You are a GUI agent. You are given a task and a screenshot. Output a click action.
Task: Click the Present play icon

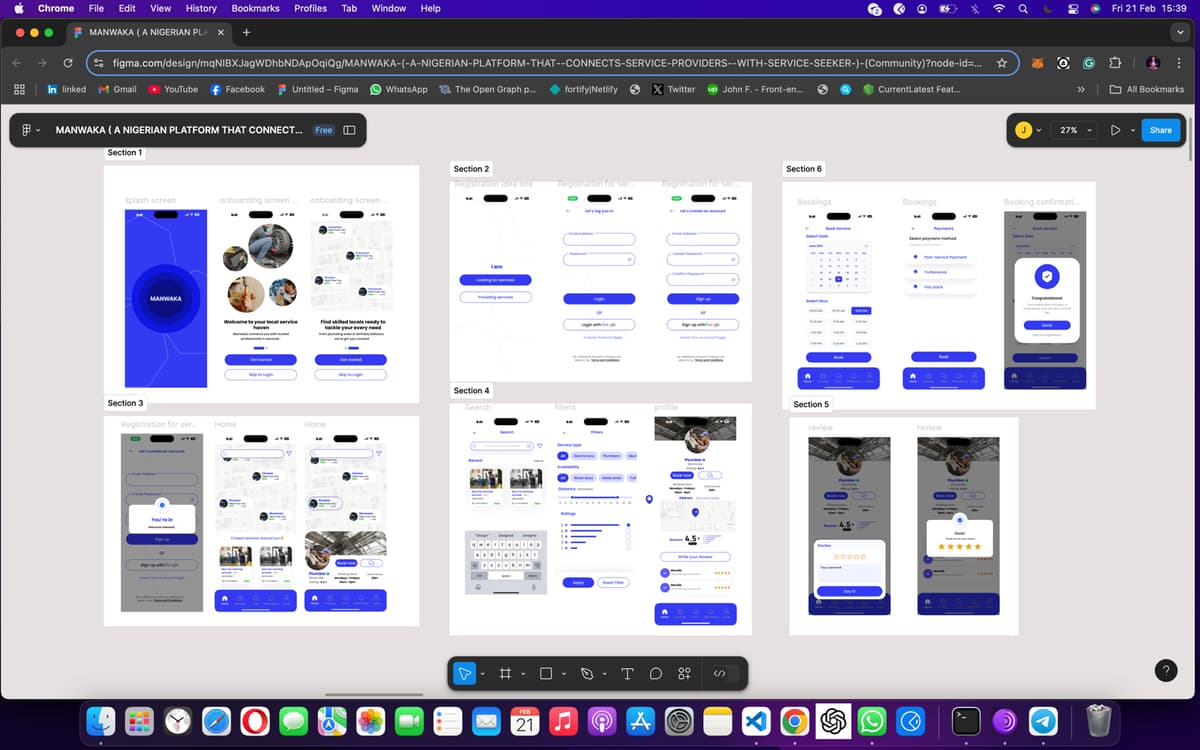(x=1115, y=130)
